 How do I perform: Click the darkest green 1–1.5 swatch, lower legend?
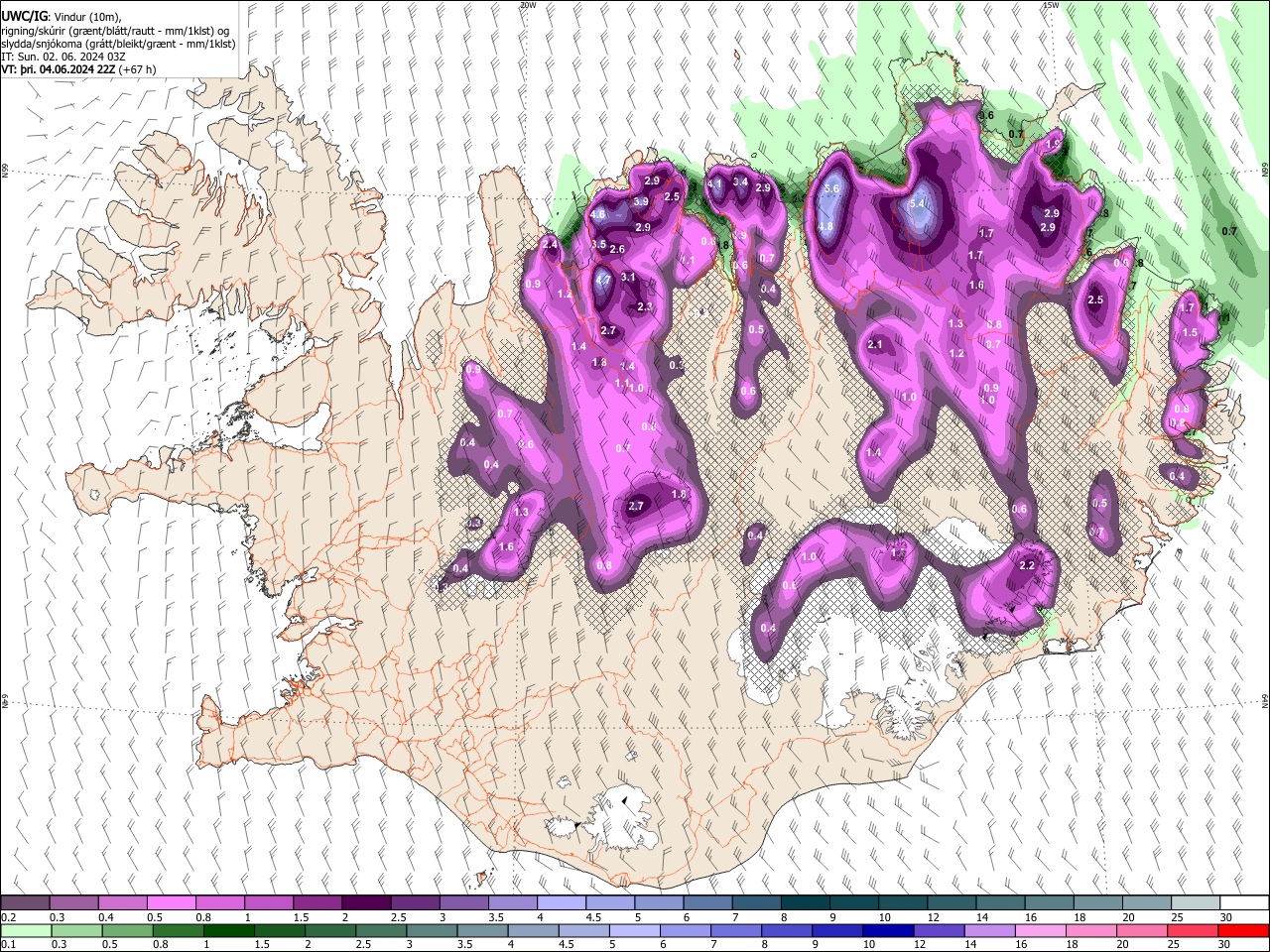(228, 930)
